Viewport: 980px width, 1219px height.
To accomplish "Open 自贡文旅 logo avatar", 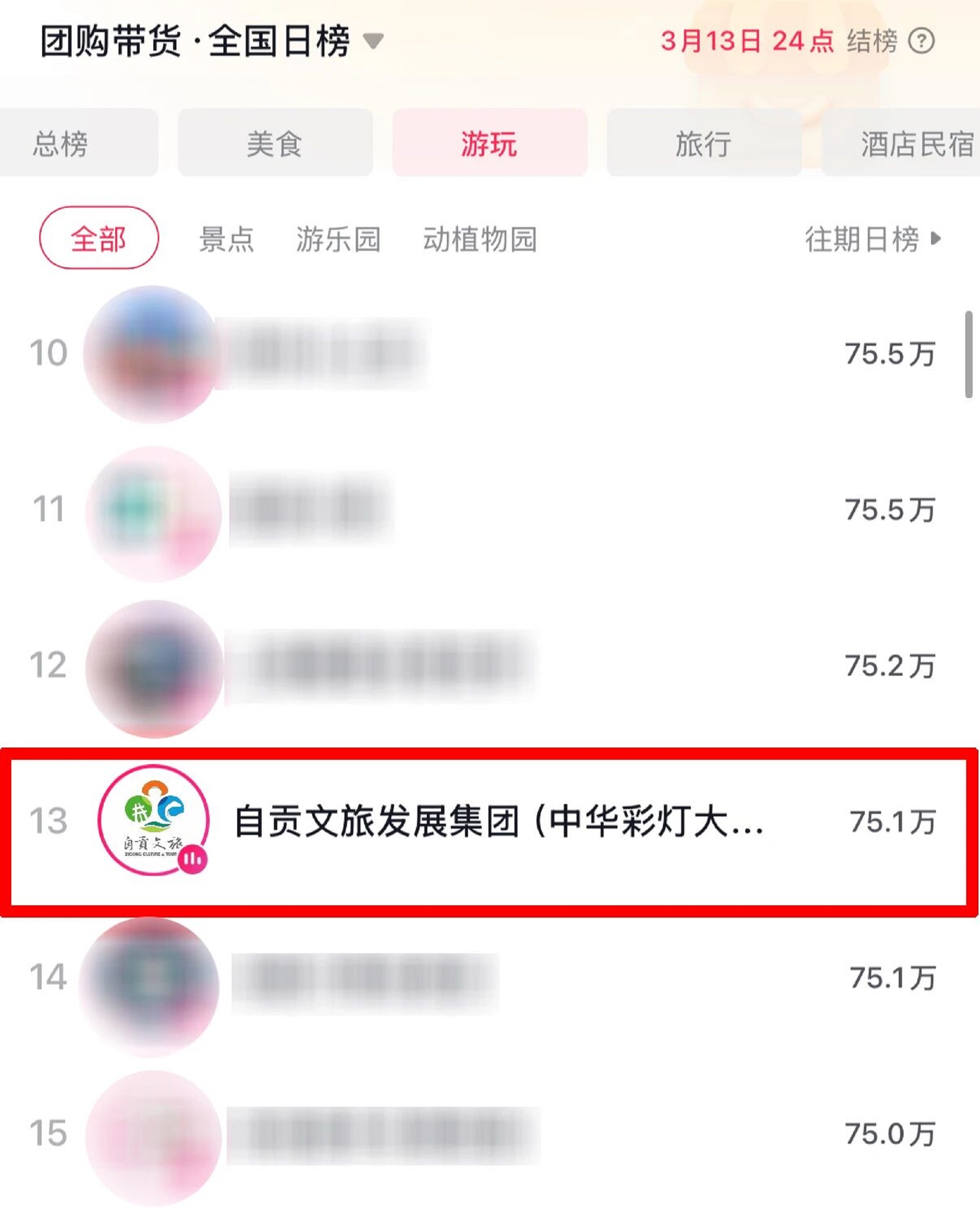I will [x=153, y=820].
